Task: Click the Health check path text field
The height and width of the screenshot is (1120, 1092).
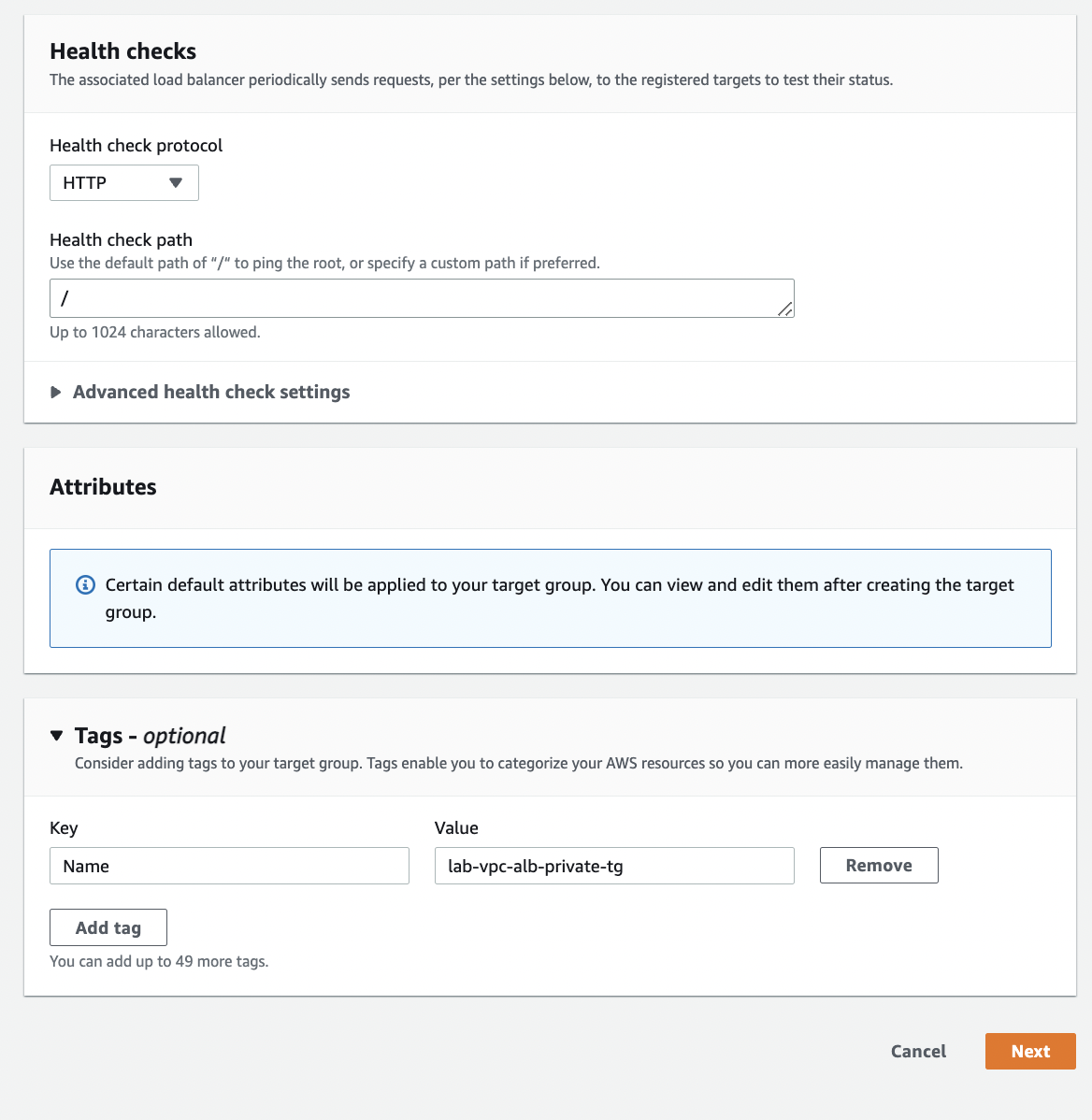Action: pyautogui.click(x=422, y=298)
